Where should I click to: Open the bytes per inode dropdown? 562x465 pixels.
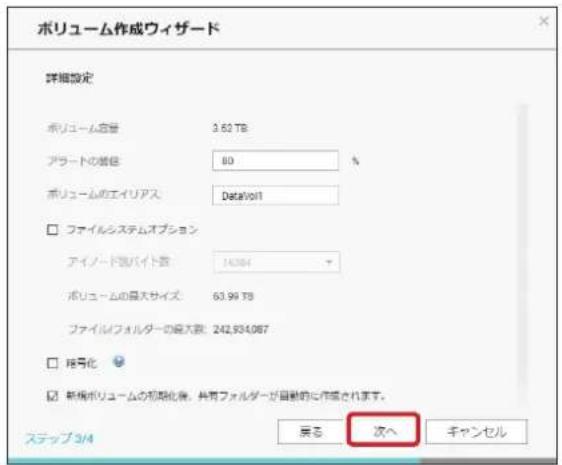point(276,262)
